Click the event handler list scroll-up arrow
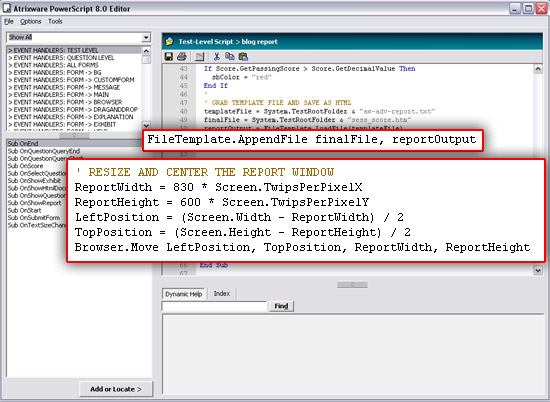 tap(146, 51)
